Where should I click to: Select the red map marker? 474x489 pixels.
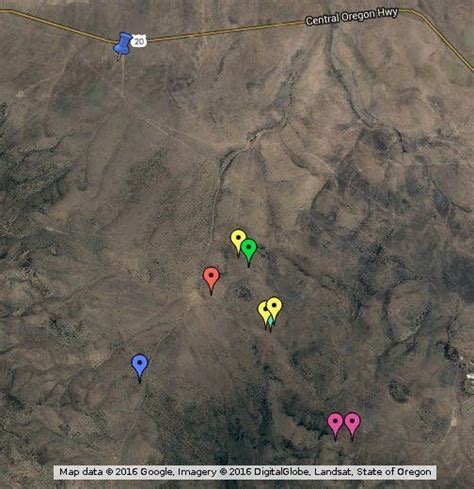pyautogui.click(x=211, y=278)
